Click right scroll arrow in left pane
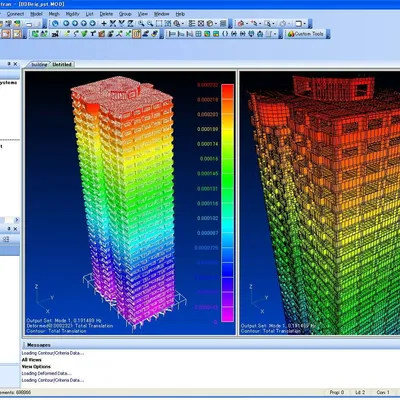The width and height of the screenshot is (400, 400). [17, 220]
